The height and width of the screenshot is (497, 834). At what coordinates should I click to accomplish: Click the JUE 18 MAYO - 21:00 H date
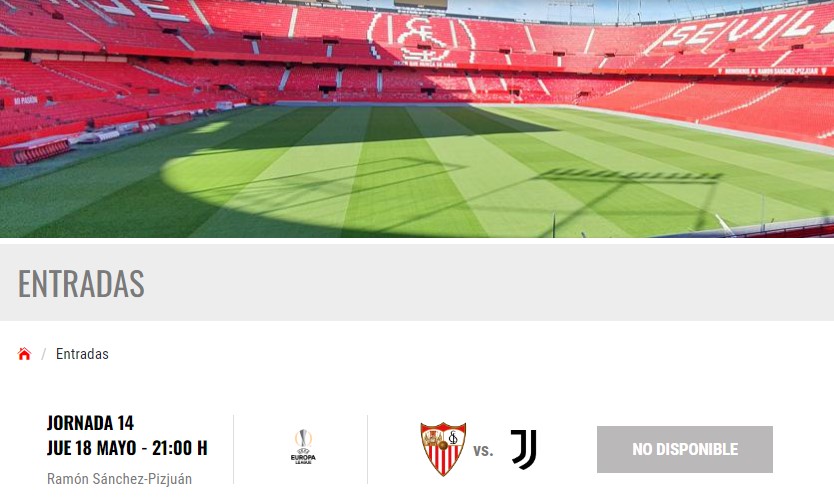point(127,448)
